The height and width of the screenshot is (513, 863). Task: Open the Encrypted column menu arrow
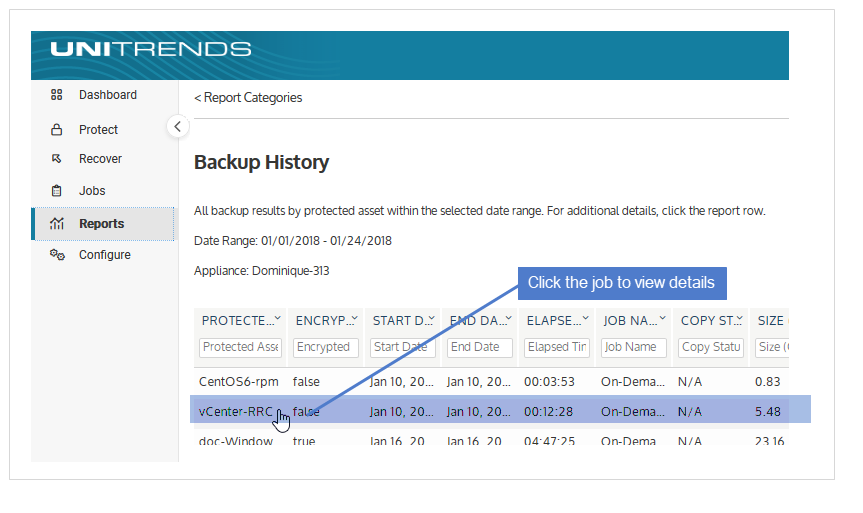pos(355,318)
